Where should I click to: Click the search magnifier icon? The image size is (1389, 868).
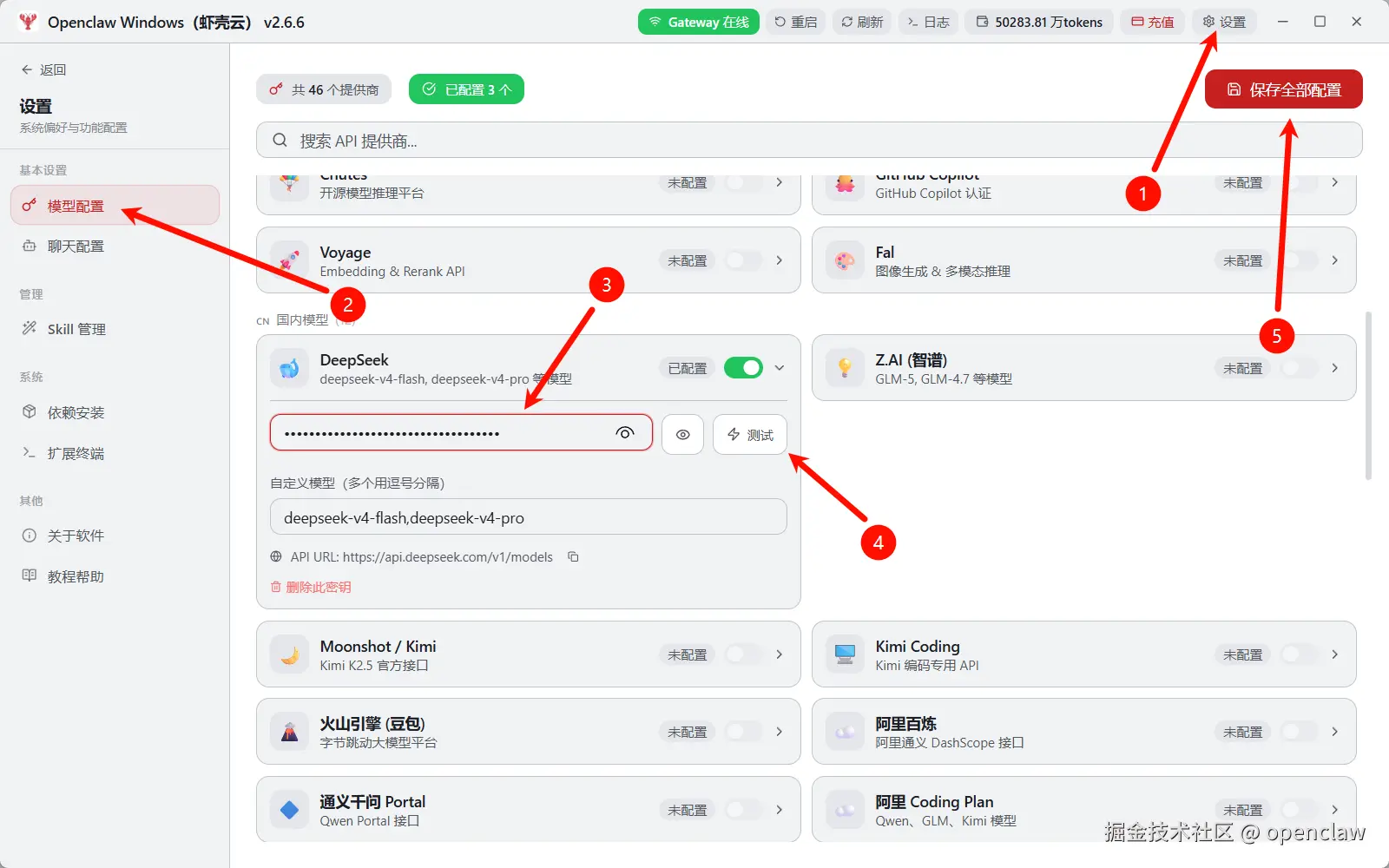[x=280, y=141]
